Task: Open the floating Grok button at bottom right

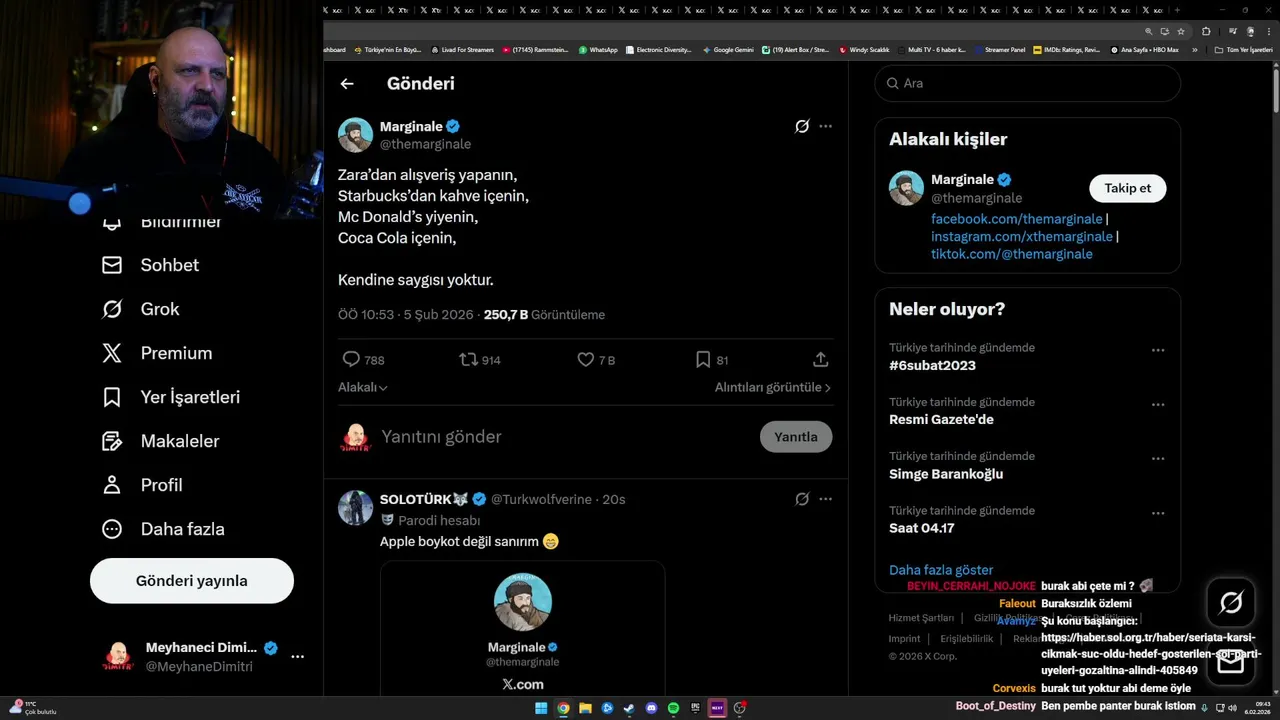Action: click(x=1231, y=602)
